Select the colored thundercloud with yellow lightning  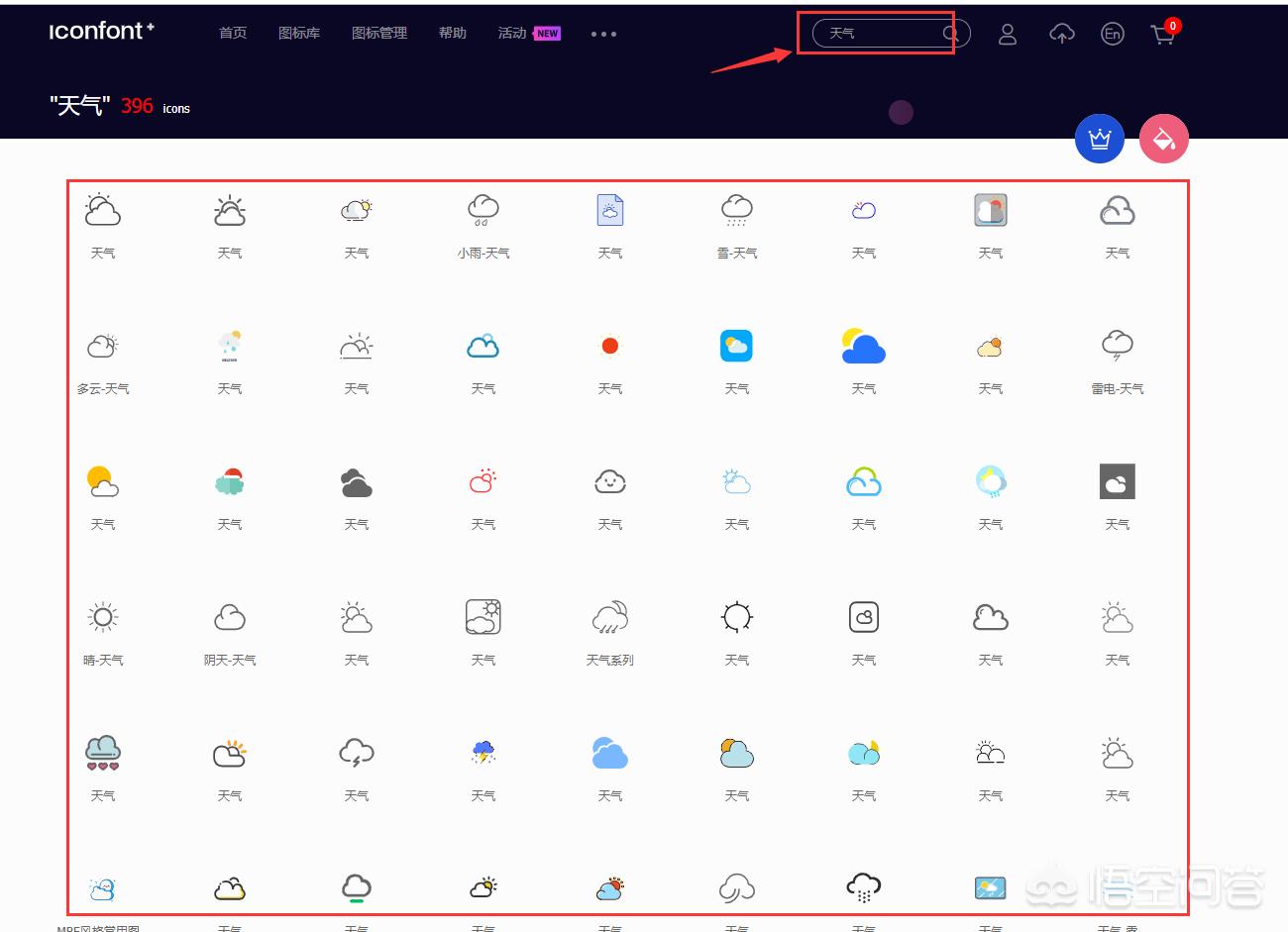(483, 753)
